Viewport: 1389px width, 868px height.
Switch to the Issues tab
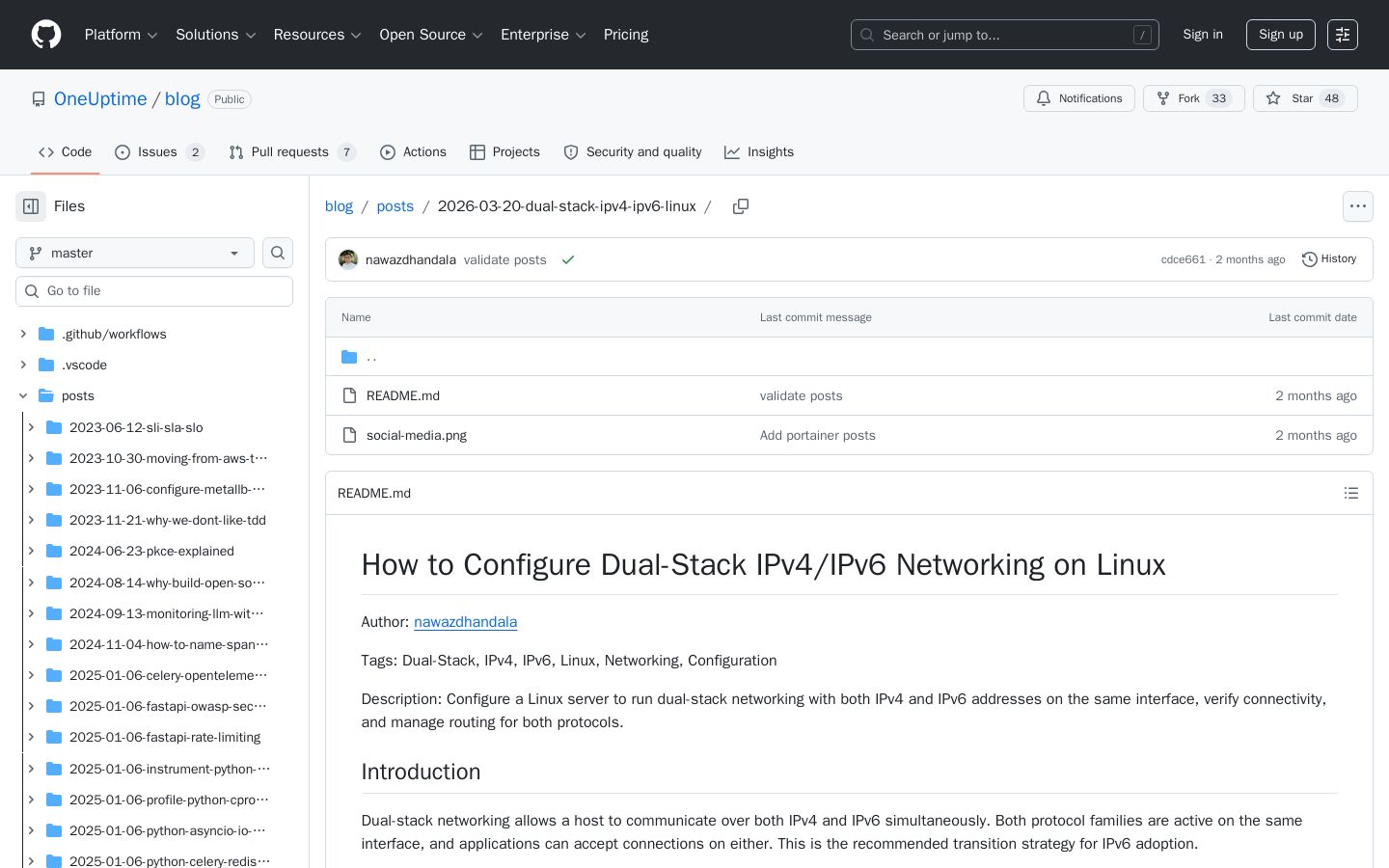(159, 152)
